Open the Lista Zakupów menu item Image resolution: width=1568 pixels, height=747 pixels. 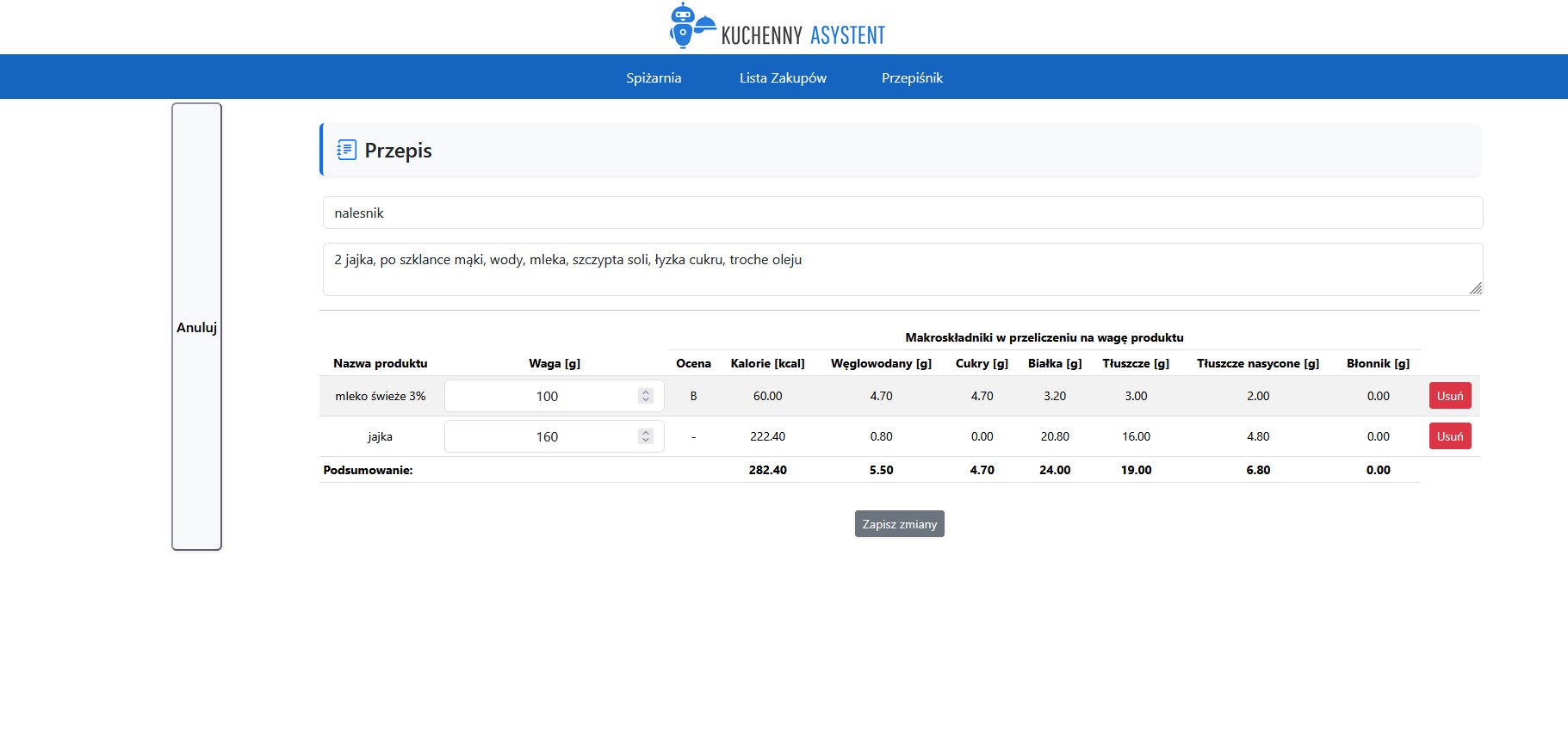(x=783, y=77)
